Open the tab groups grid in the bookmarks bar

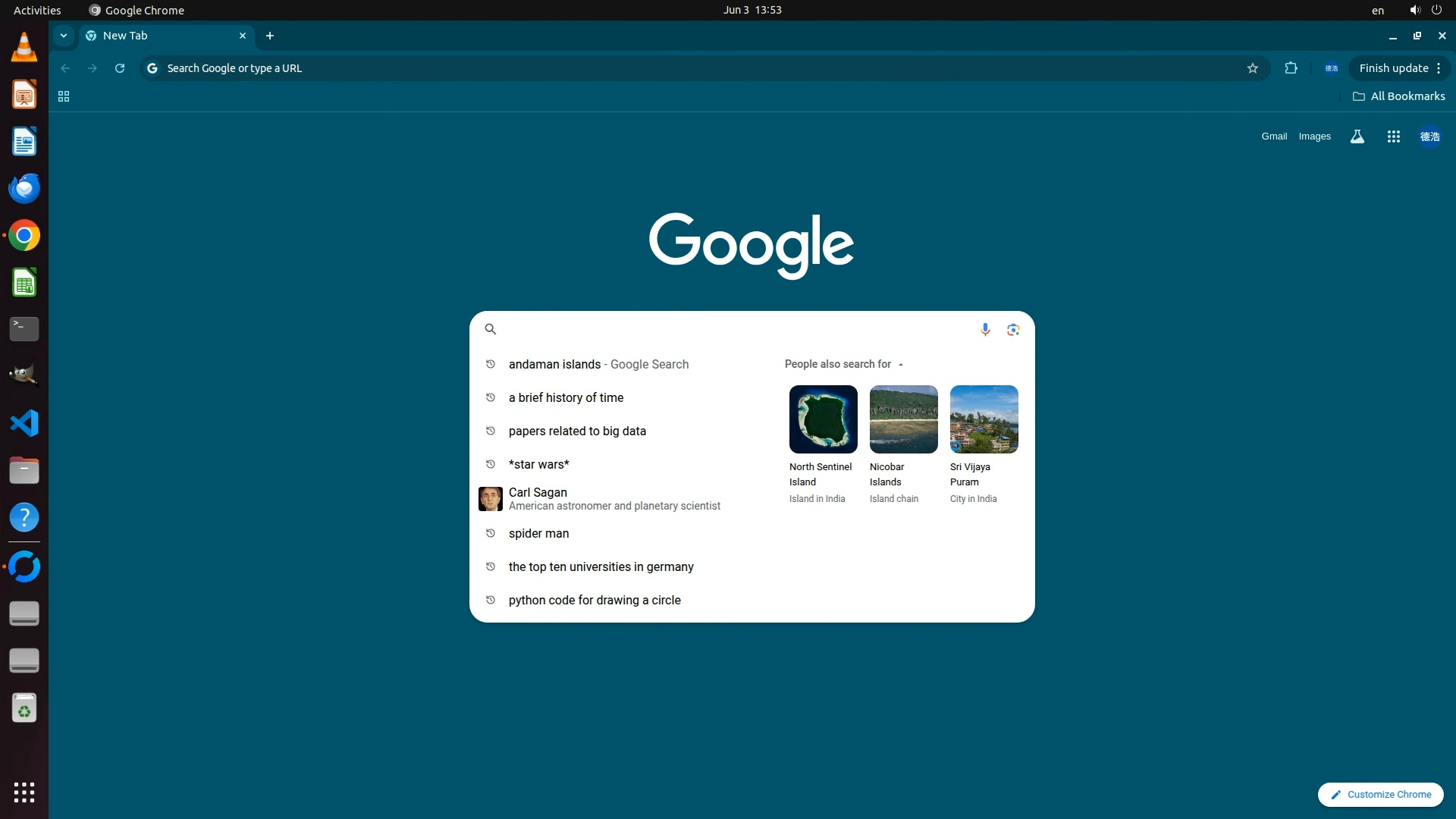click(64, 96)
